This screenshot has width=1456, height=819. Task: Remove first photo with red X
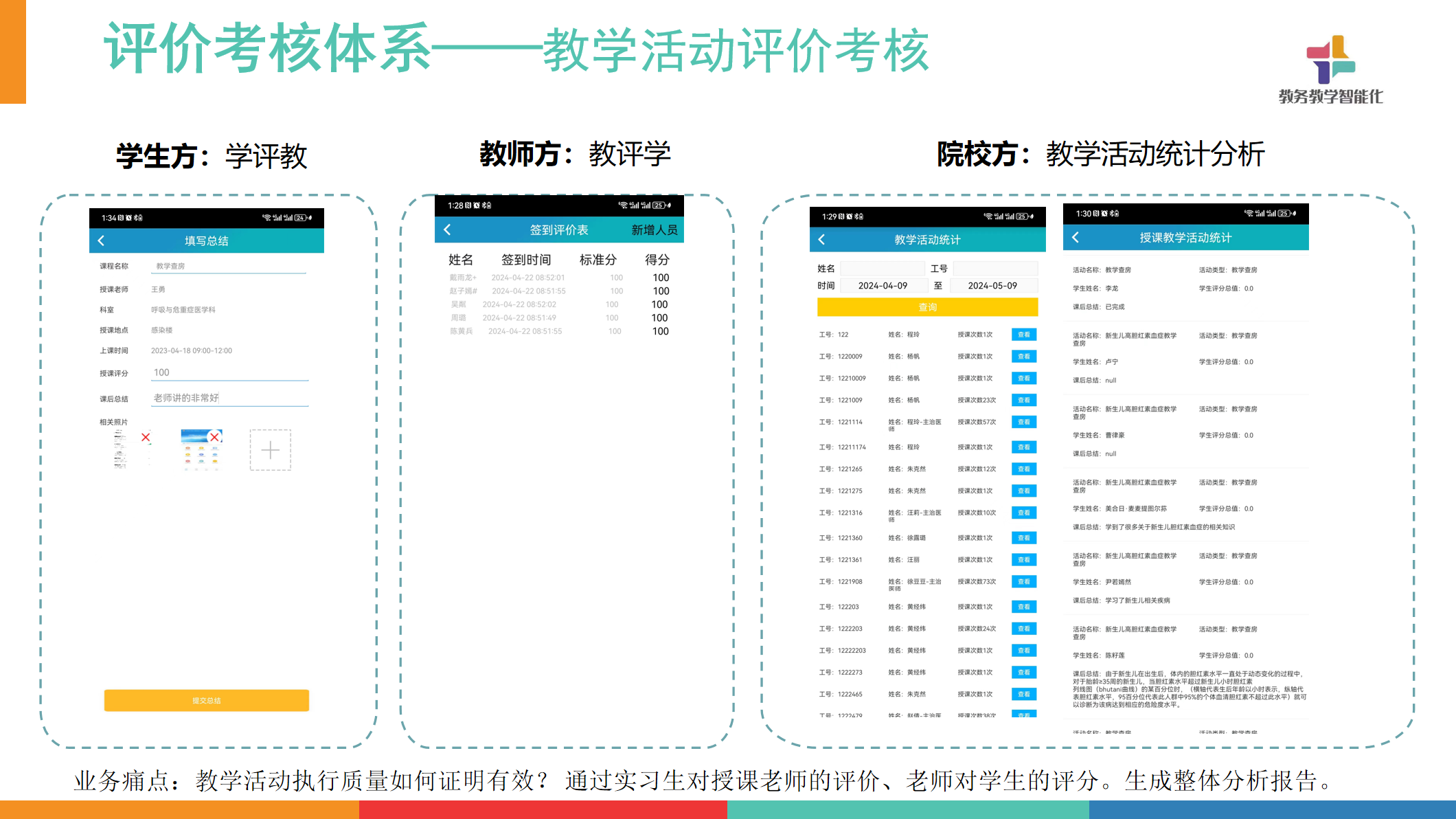click(146, 437)
